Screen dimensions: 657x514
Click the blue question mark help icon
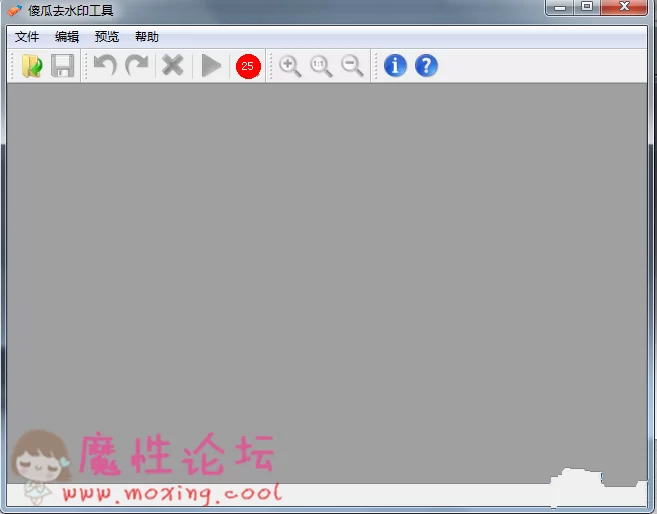point(426,66)
